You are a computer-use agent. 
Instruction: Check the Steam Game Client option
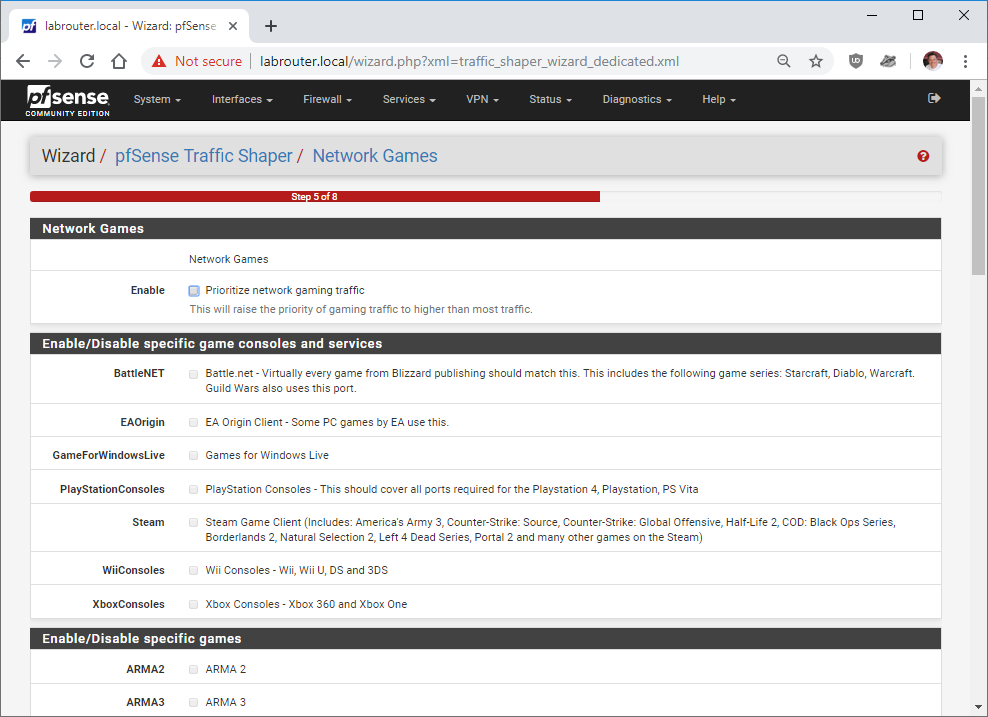[193, 522]
